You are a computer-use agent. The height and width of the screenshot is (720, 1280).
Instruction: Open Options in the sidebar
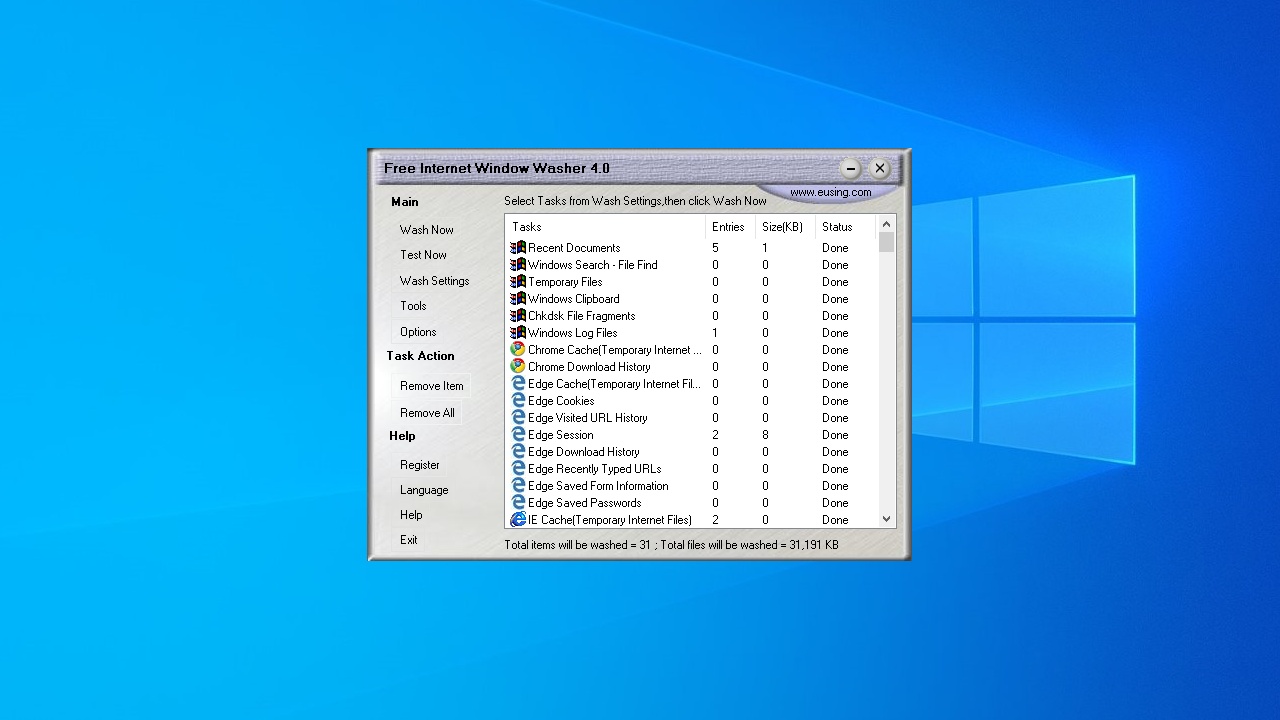(x=418, y=332)
